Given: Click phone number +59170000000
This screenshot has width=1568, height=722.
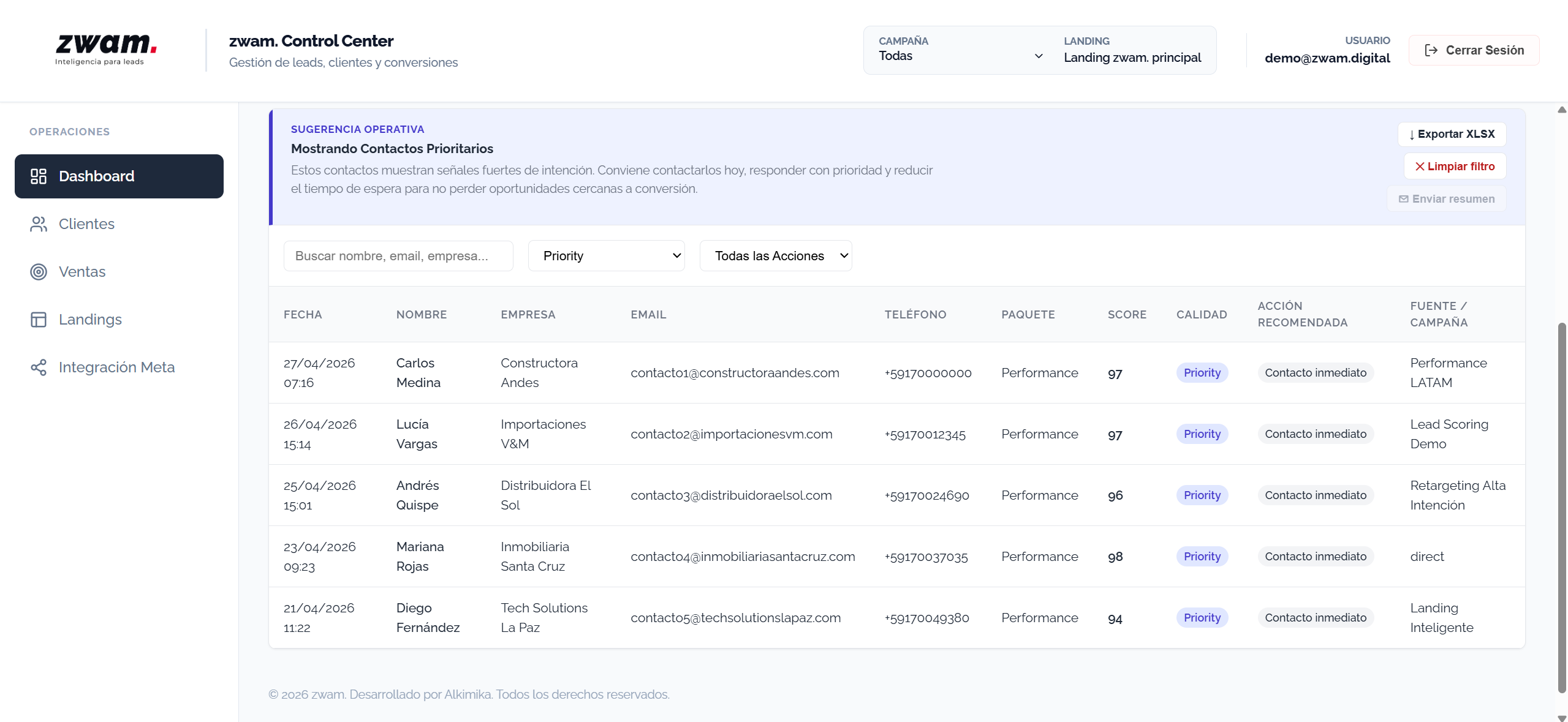Looking at the screenshot, I should tap(928, 373).
